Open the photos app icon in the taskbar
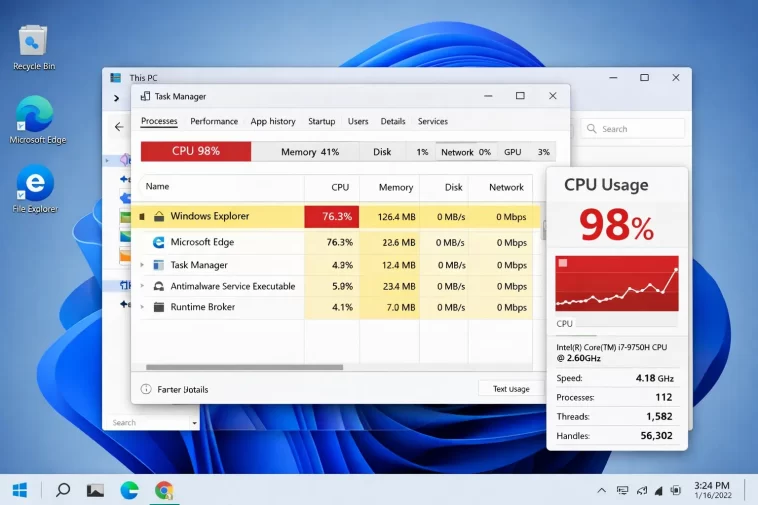758x505 pixels. (95, 491)
